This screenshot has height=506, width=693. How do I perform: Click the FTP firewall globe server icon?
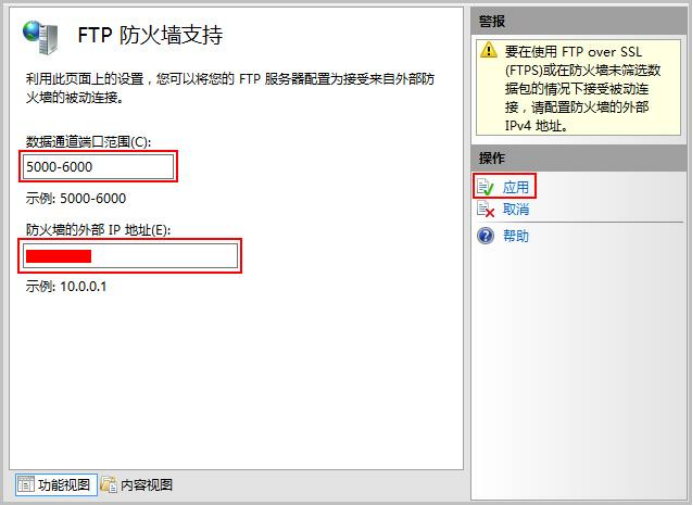40,37
